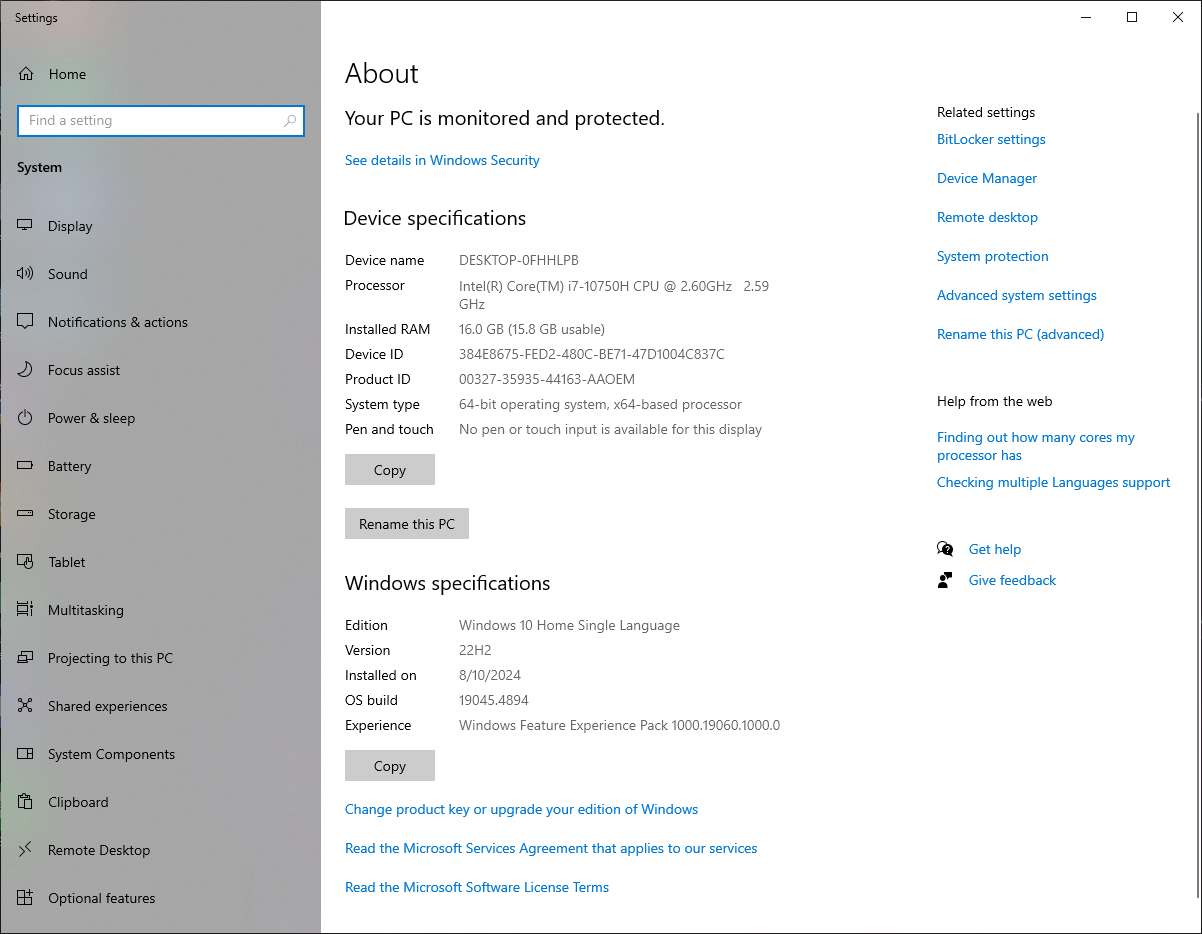Copy the Windows specifications
This screenshot has height=934, width=1202.
[389, 766]
